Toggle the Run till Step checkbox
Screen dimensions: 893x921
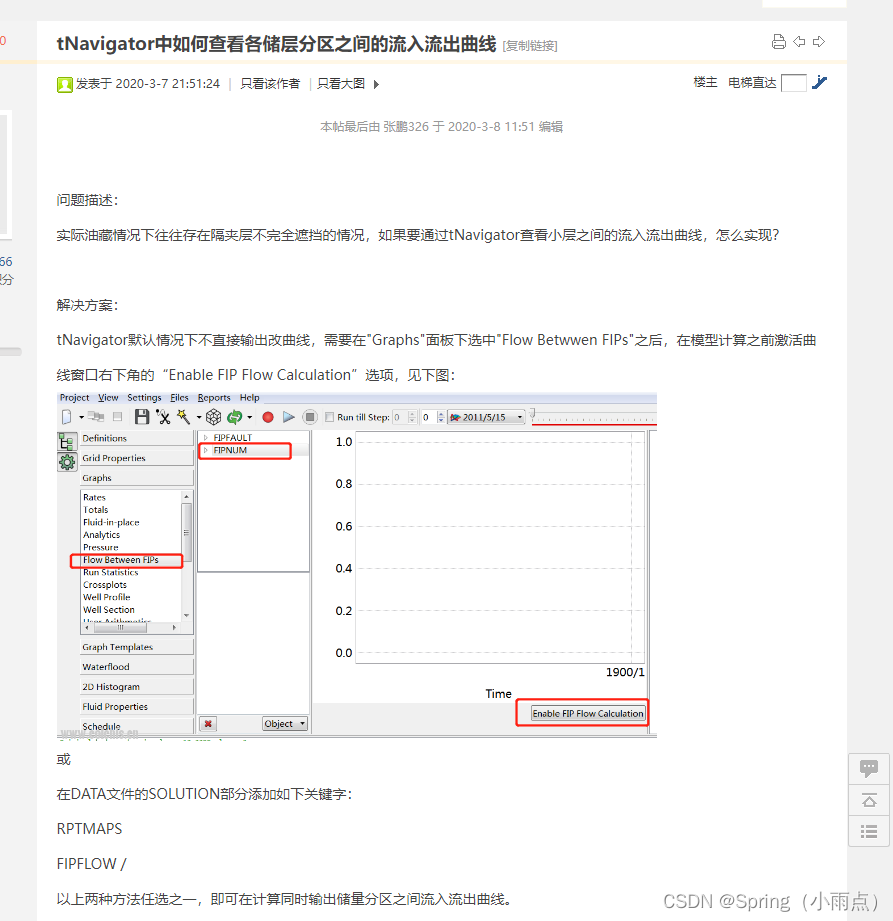330,417
